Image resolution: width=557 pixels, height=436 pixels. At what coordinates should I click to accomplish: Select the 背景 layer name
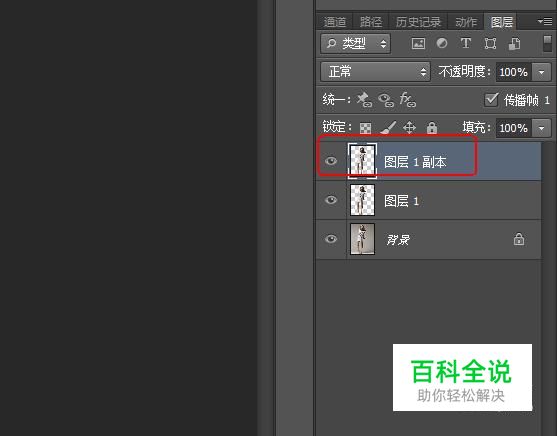[x=398, y=240]
